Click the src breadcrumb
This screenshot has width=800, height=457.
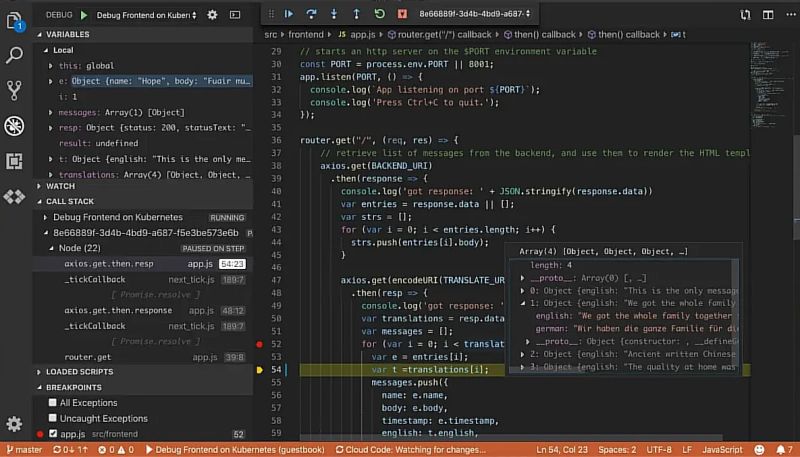[x=270, y=34]
